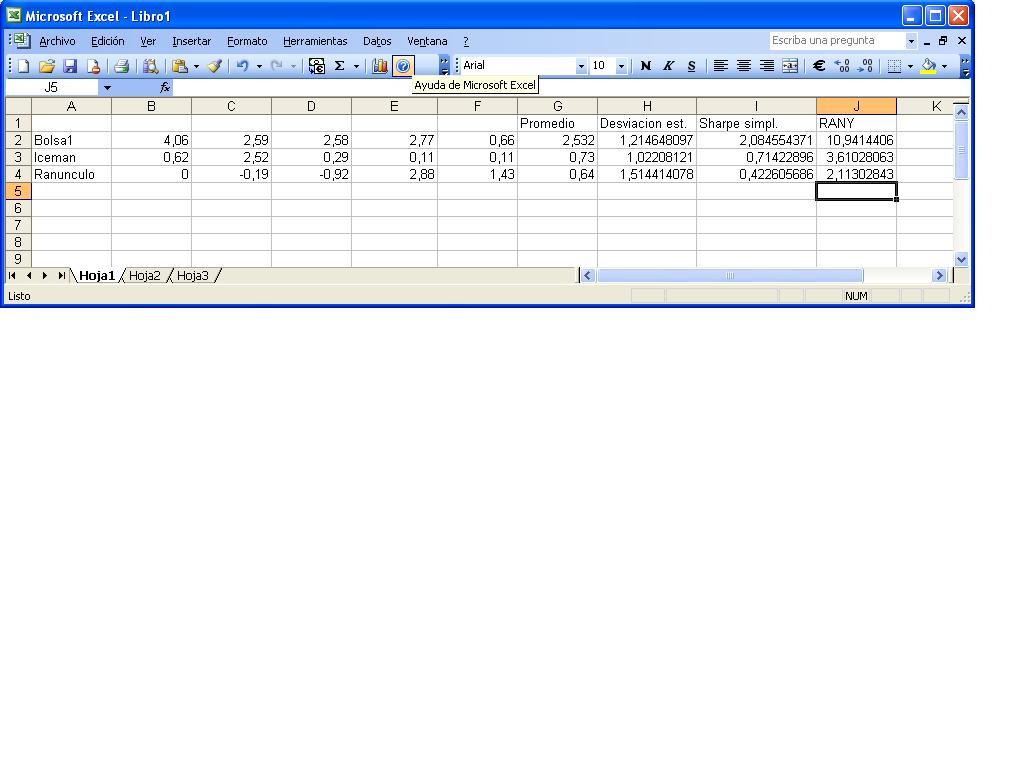
Task: Expand the Borders dropdown arrow
Action: 910,66
